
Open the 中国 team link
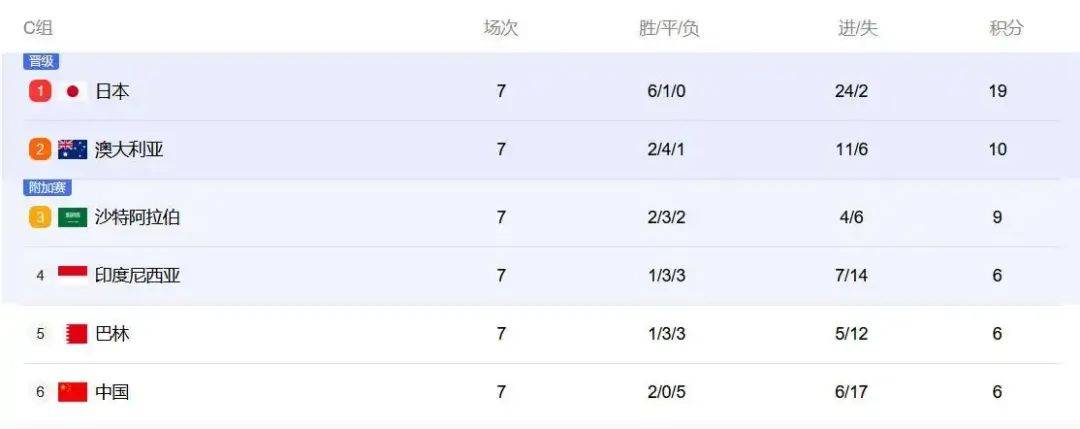(x=112, y=392)
